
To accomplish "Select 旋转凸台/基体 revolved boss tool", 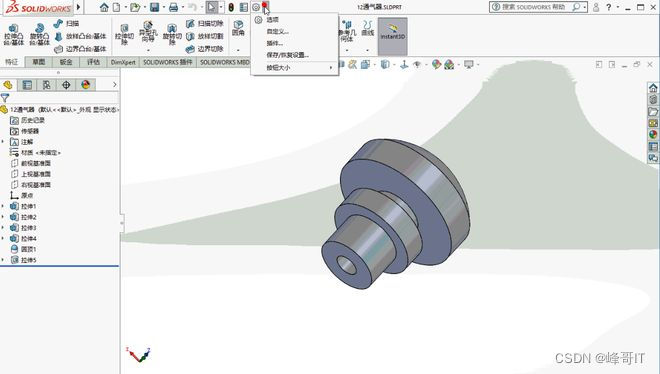I will (x=40, y=34).
